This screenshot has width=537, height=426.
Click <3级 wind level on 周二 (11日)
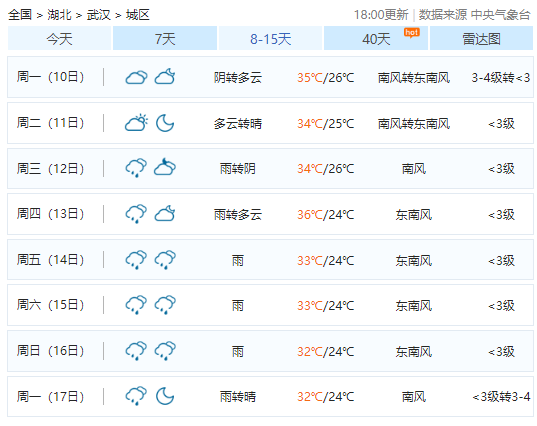coord(501,124)
